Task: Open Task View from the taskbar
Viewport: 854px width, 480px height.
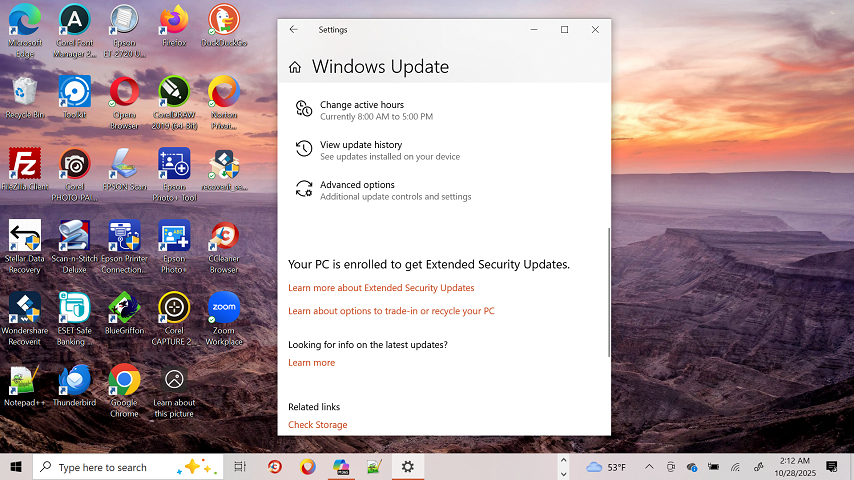Action: (240, 467)
